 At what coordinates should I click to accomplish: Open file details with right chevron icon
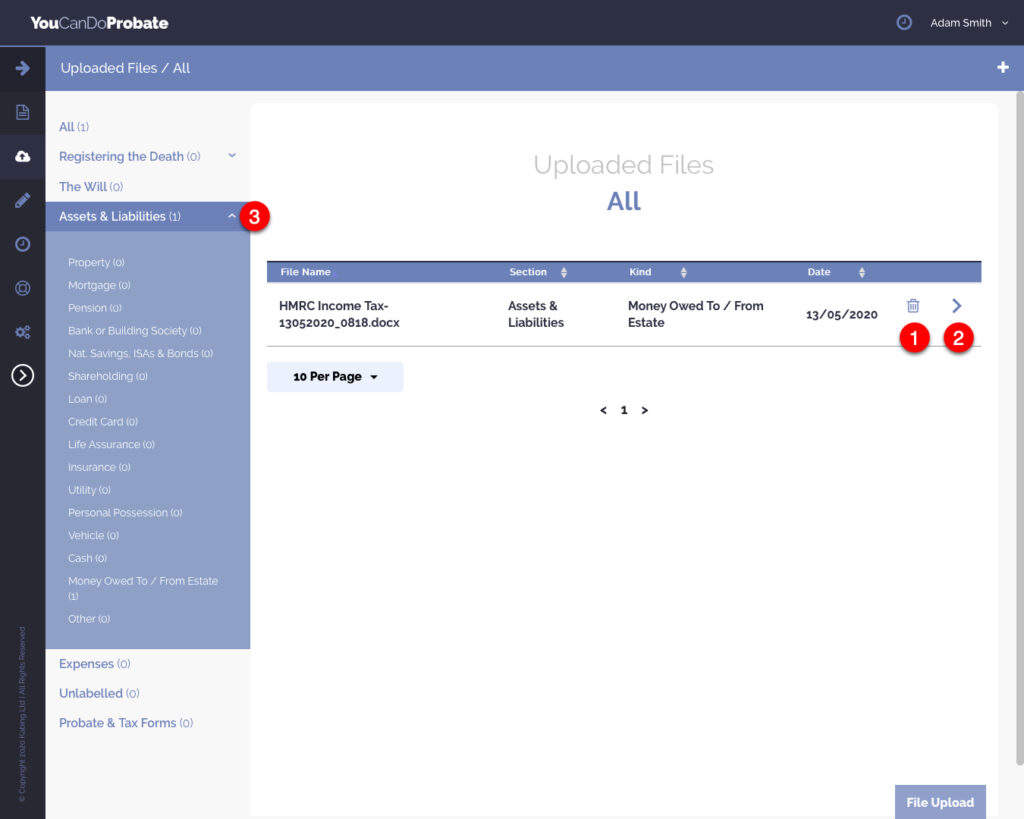tap(956, 306)
